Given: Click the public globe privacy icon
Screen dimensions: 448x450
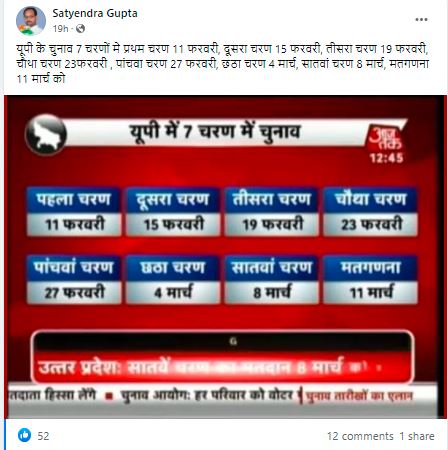Looking at the screenshot, I should [x=80, y=29].
